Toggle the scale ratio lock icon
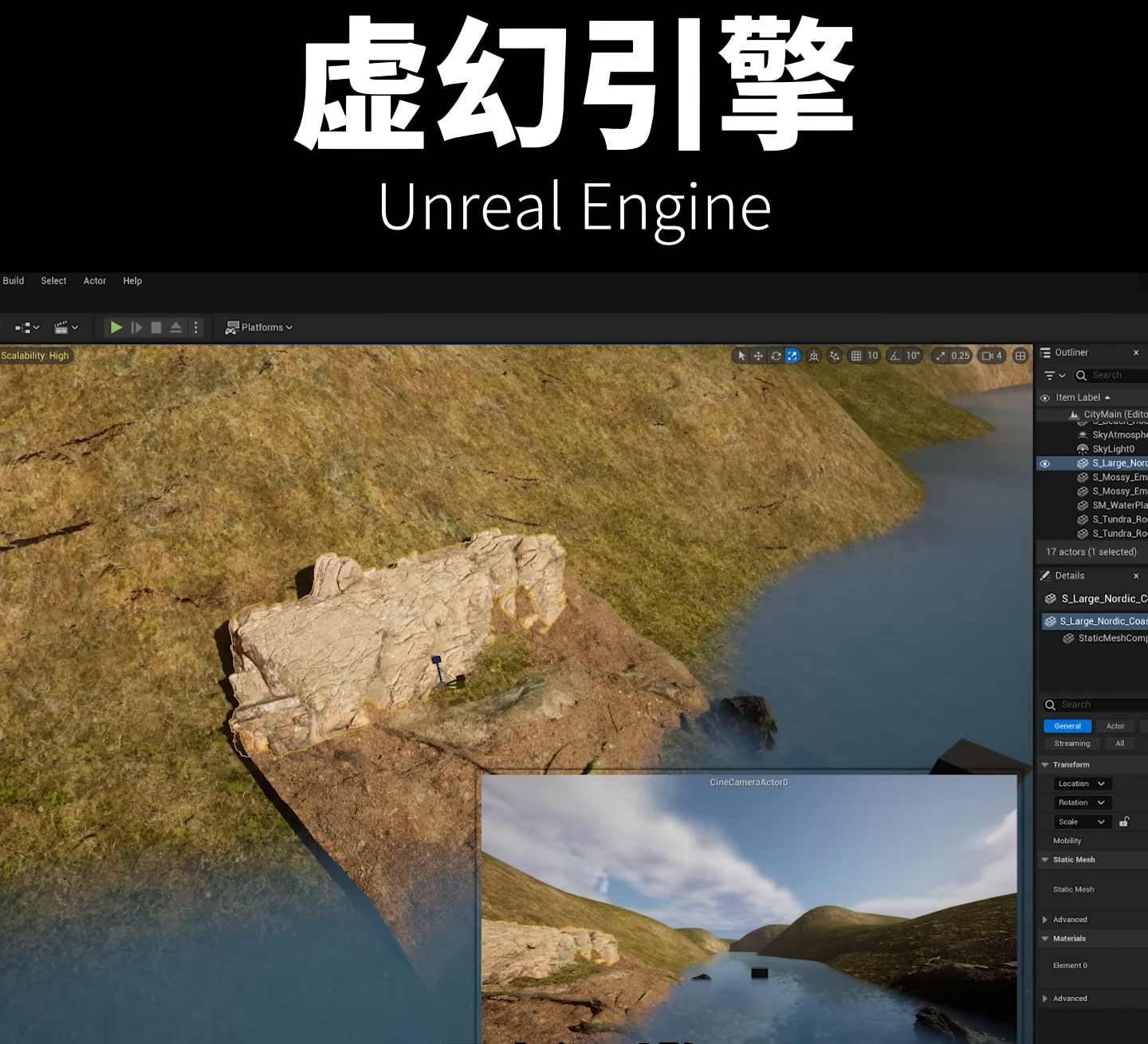This screenshot has width=1148, height=1044. [1124, 822]
